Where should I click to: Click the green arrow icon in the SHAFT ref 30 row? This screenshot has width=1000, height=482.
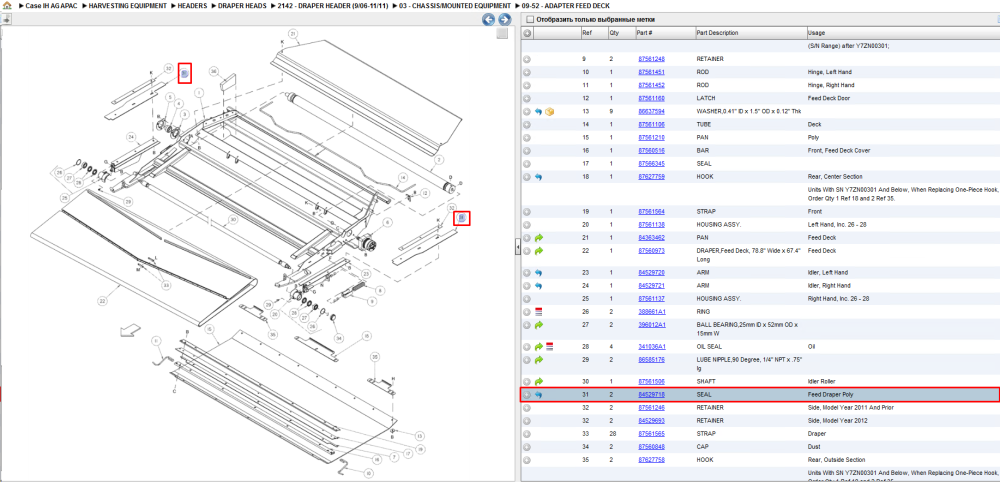(x=539, y=382)
